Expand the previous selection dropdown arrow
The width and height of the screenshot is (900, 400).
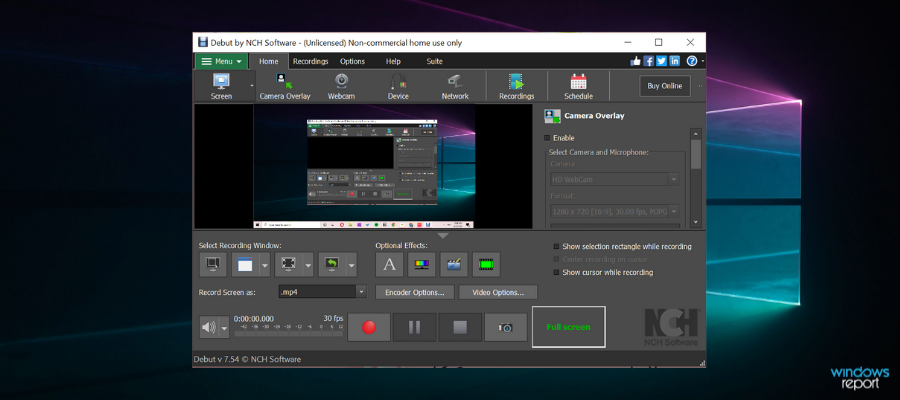click(x=351, y=265)
